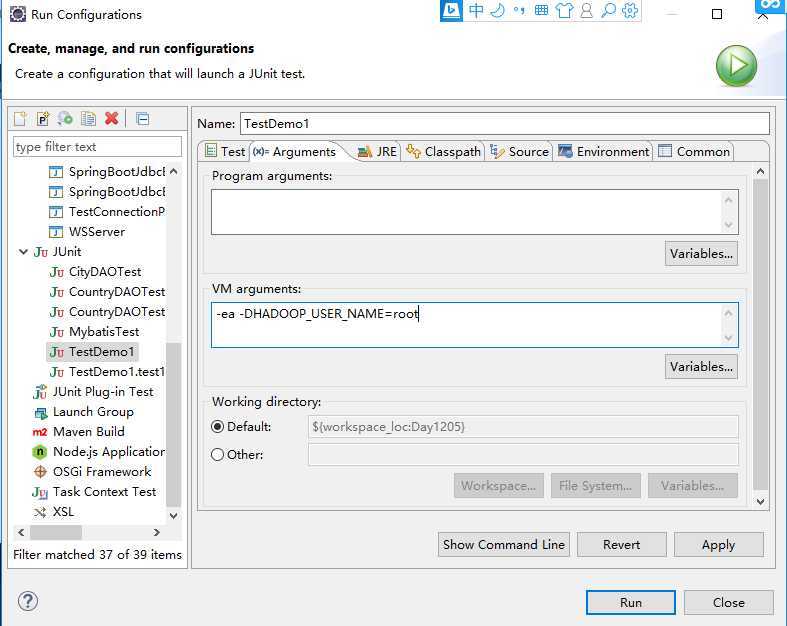Select Node.js Application type
This screenshot has height=626, width=787.
98,452
